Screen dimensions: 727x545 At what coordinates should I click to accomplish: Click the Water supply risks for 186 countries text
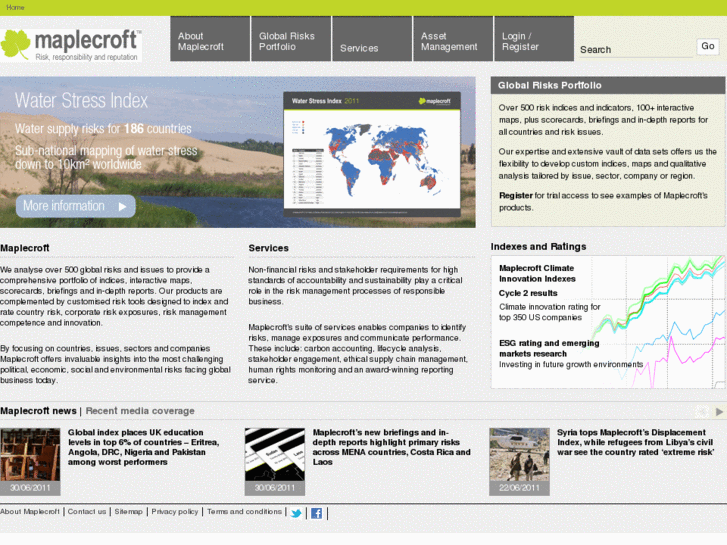click(x=103, y=128)
